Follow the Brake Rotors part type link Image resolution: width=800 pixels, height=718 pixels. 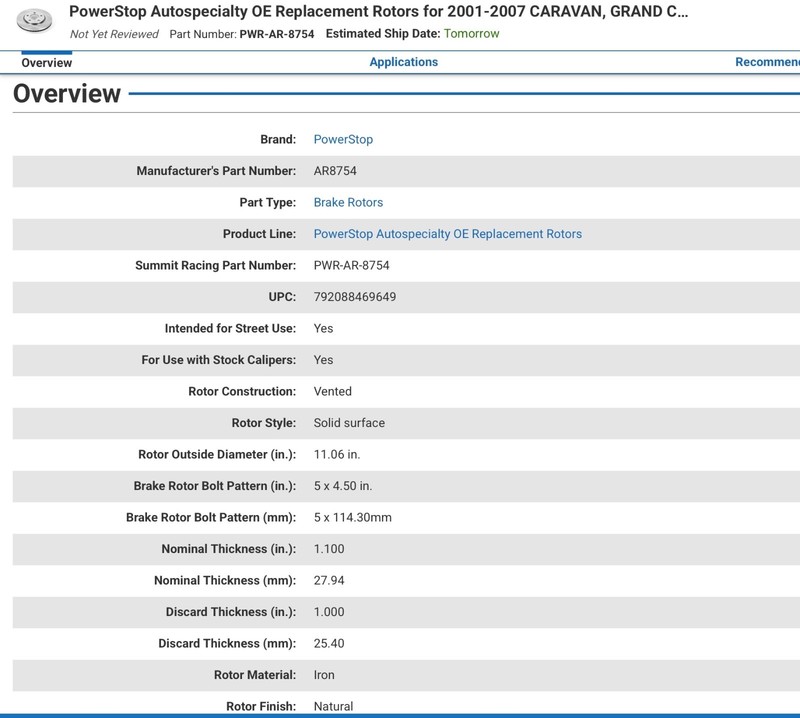click(x=348, y=202)
